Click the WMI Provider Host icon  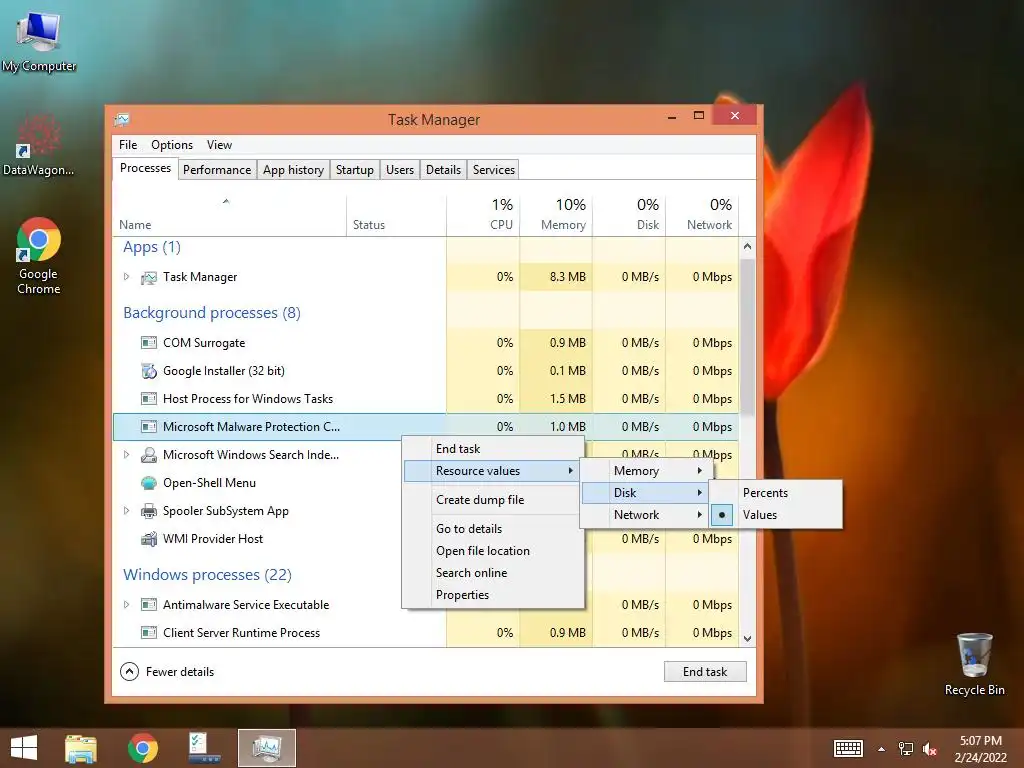click(x=149, y=539)
